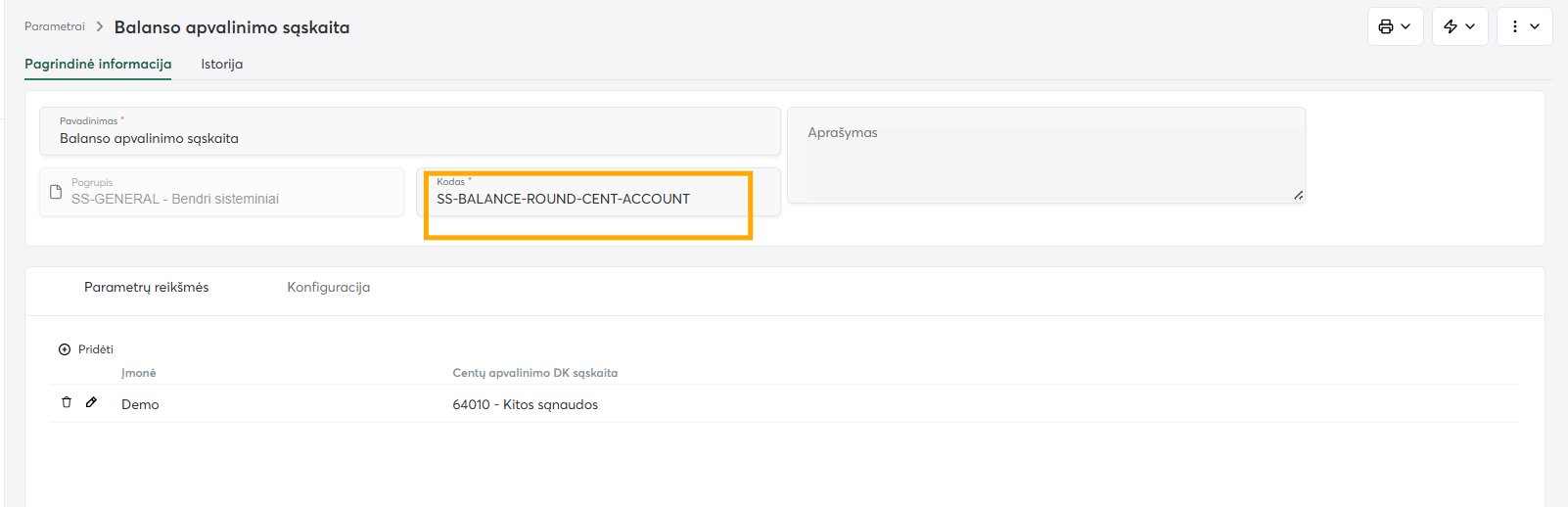Select the Pagrindinė informacija tab
The image size is (1568, 507).
pyautogui.click(x=98, y=64)
